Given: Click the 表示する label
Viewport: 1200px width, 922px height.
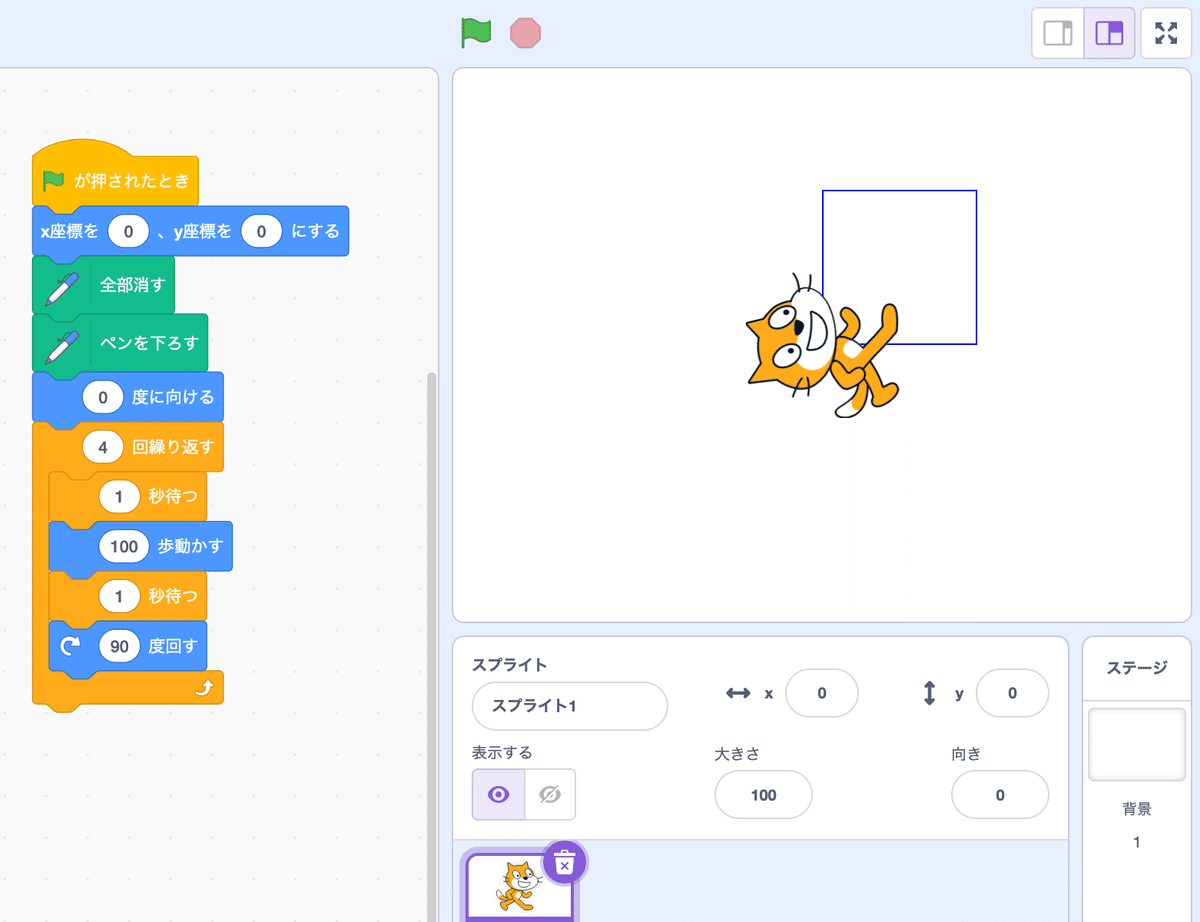Looking at the screenshot, I should coord(502,752).
